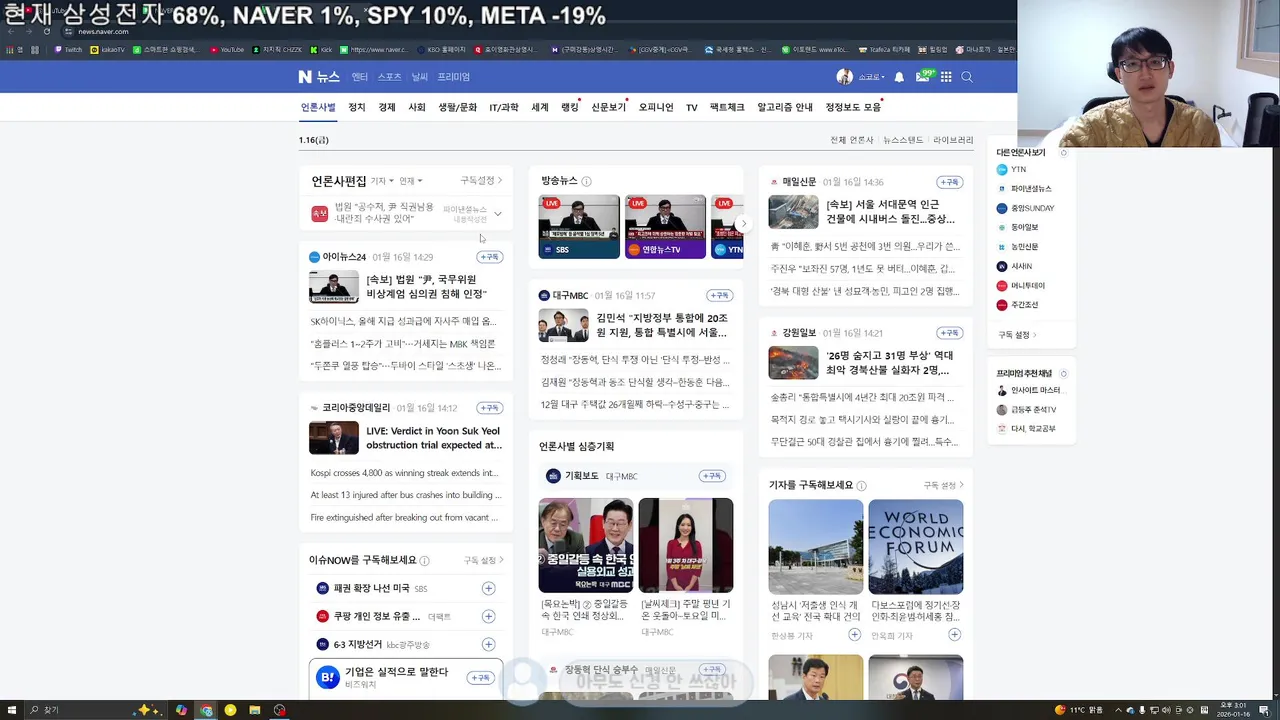1280x720 pixels.
Task: Switch to the 오피니언 tab
Action: click(656, 107)
